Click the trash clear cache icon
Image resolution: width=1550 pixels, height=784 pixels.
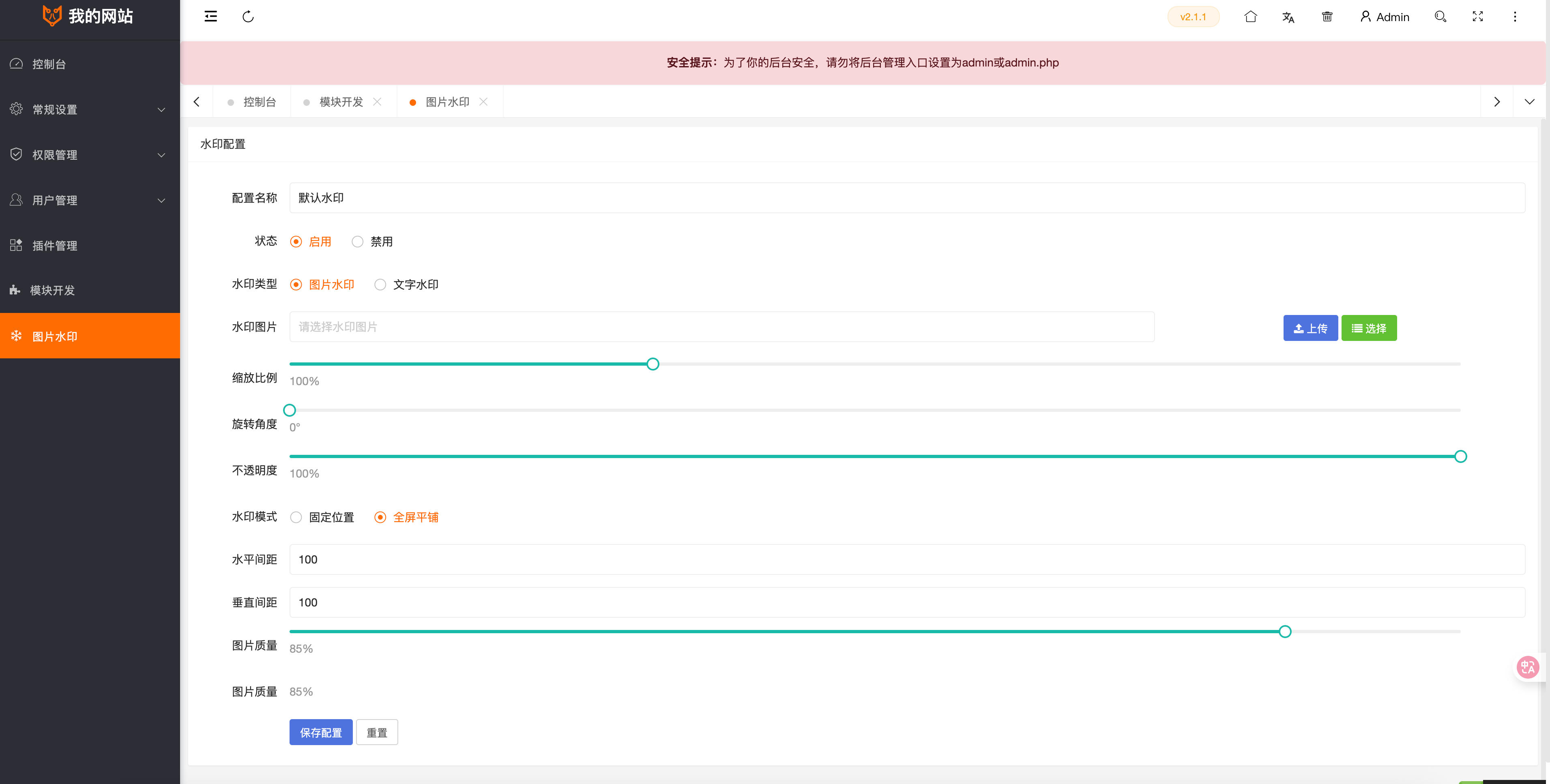point(1327,16)
